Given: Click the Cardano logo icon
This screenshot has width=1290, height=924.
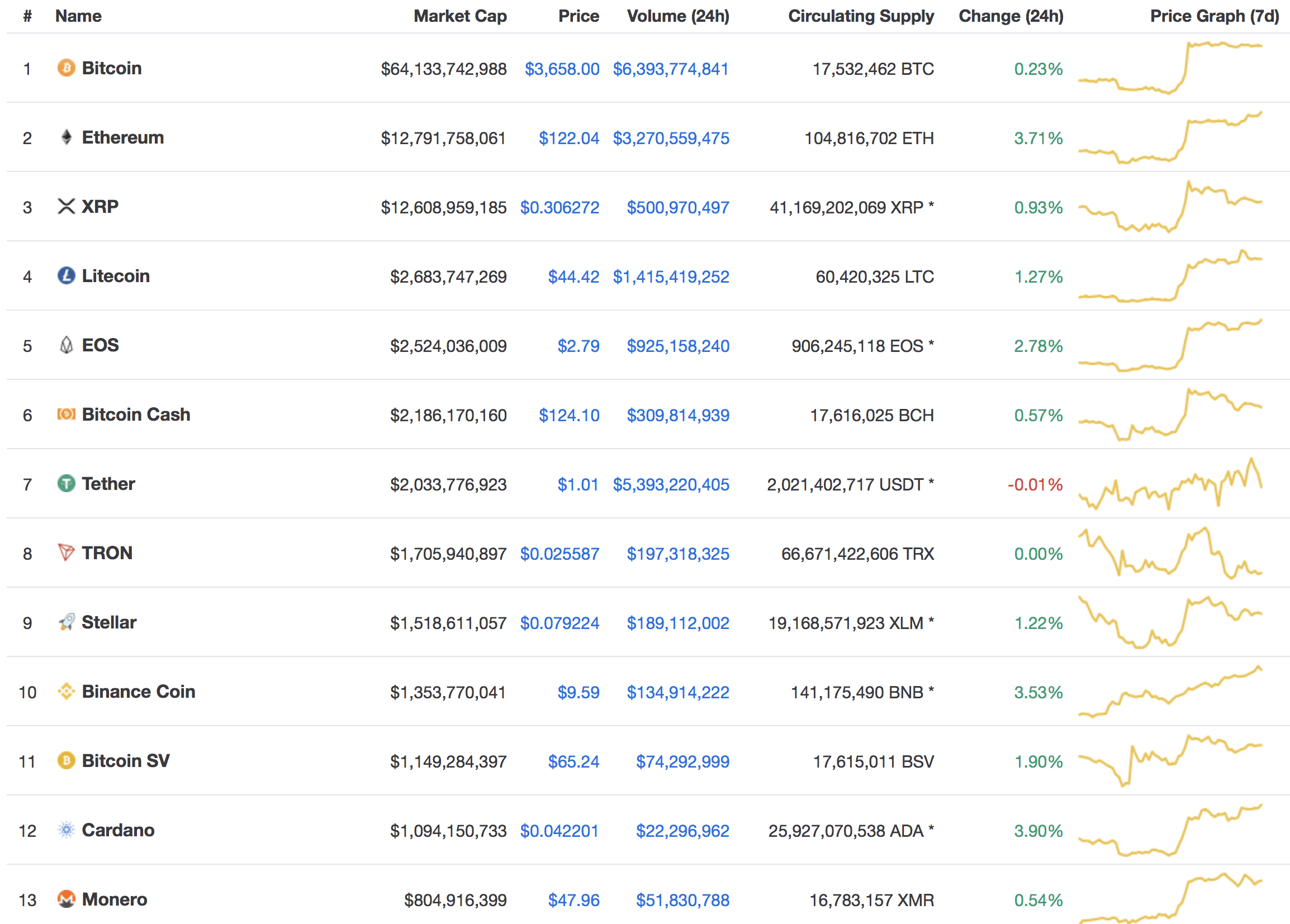Looking at the screenshot, I should (67, 830).
